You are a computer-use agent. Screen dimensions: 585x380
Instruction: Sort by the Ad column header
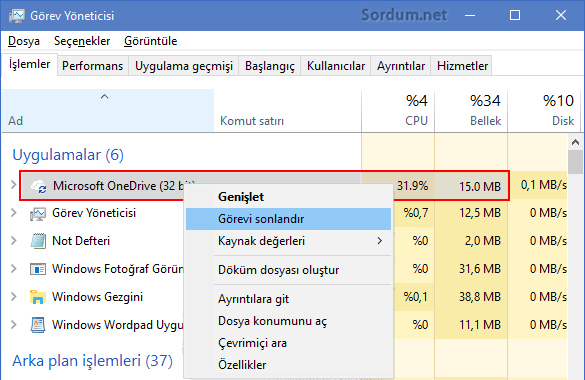pyautogui.click(x=108, y=110)
